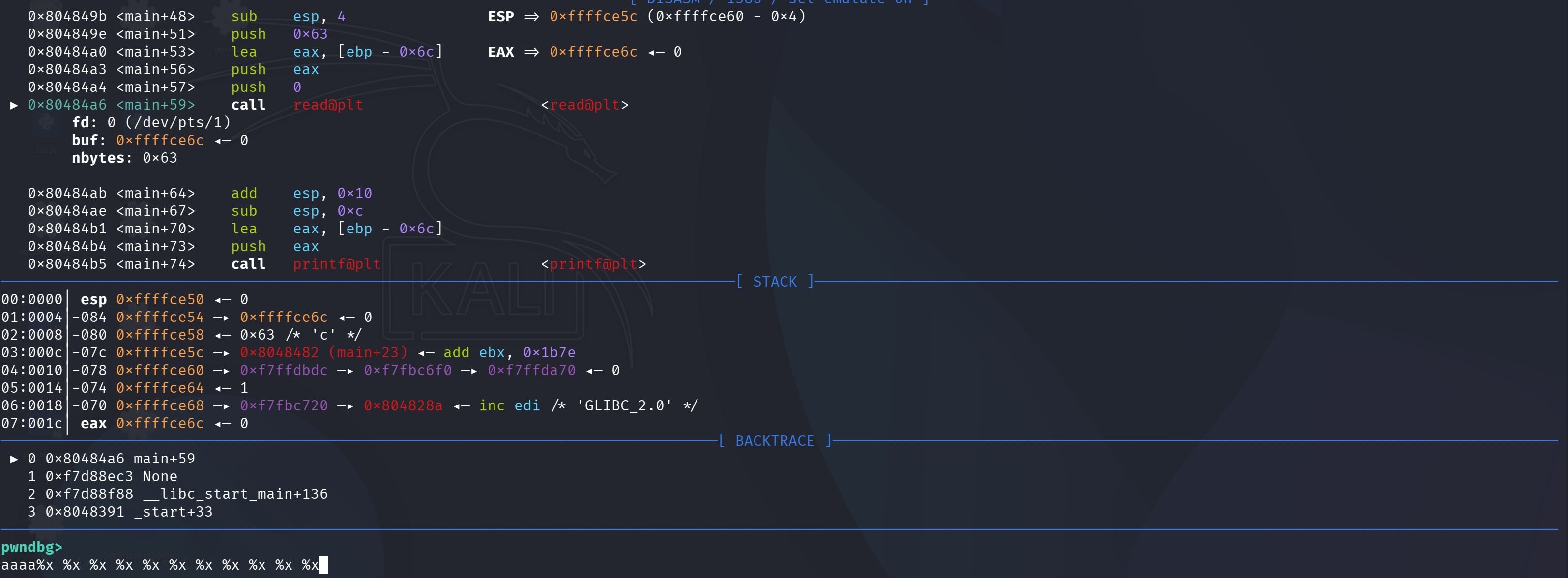Click the typed input line starting with aaaa%x
The image size is (1568, 578).
tap(160, 565)
